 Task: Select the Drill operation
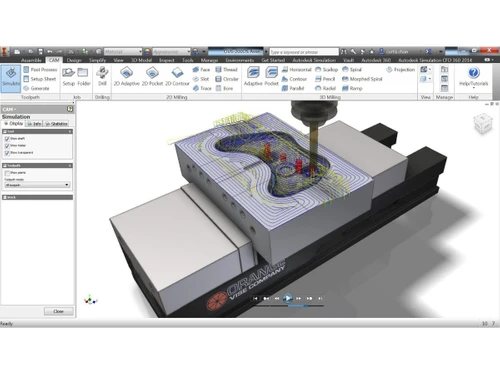point(102,77)
